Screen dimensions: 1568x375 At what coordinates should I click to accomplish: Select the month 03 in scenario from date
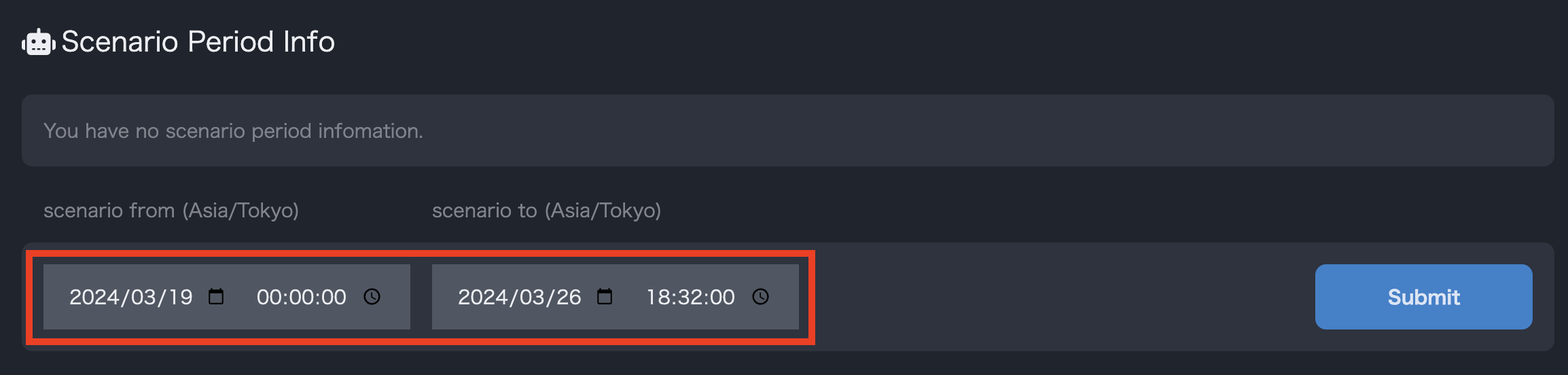[143, 297]
